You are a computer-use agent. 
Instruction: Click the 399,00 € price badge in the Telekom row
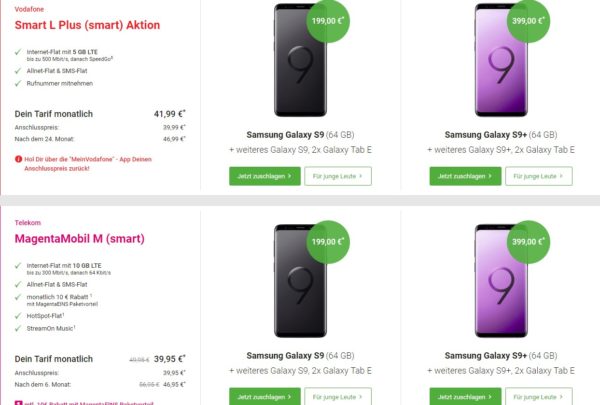pyautogui.click(x=529, y=241)
